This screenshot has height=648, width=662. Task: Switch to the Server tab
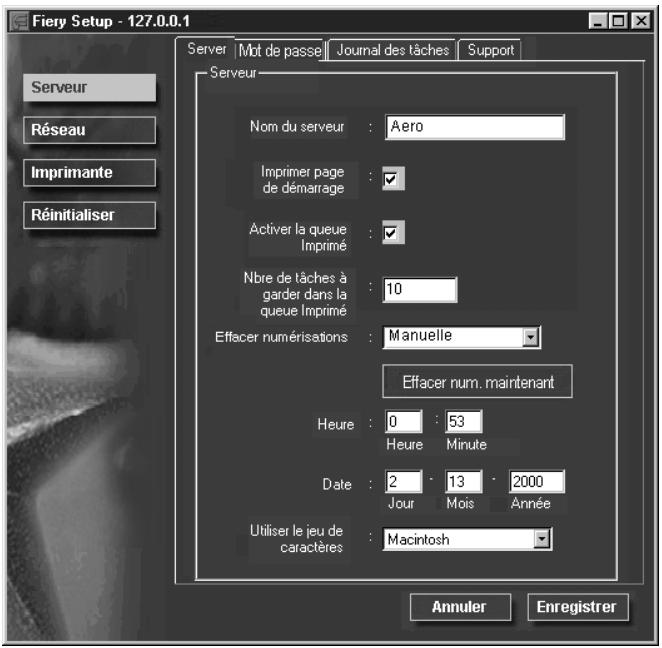[x=206, y=49]
